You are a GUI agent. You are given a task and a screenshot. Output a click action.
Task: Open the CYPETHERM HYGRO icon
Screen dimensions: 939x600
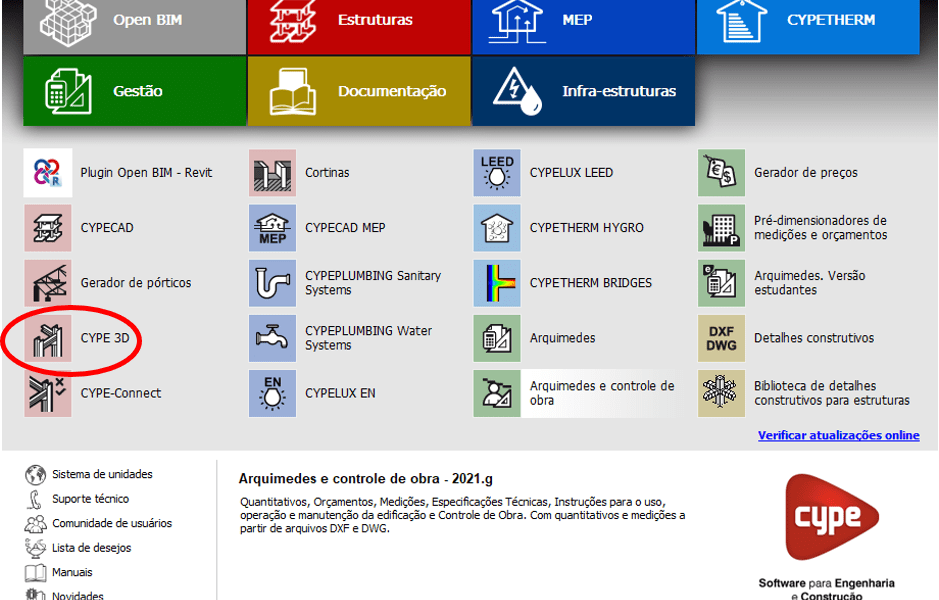[497, 228]
